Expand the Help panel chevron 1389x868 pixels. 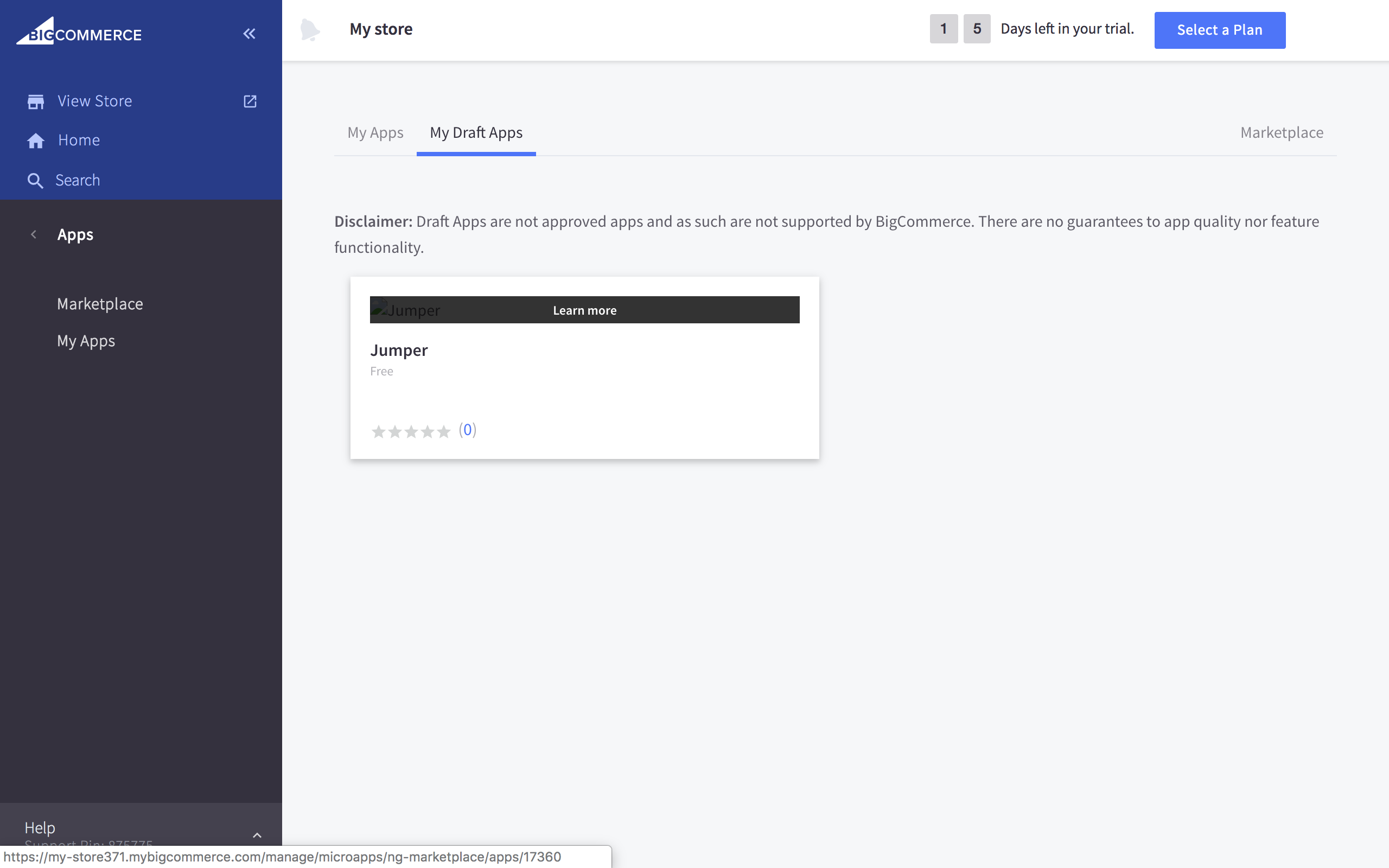tap(257, 835)
